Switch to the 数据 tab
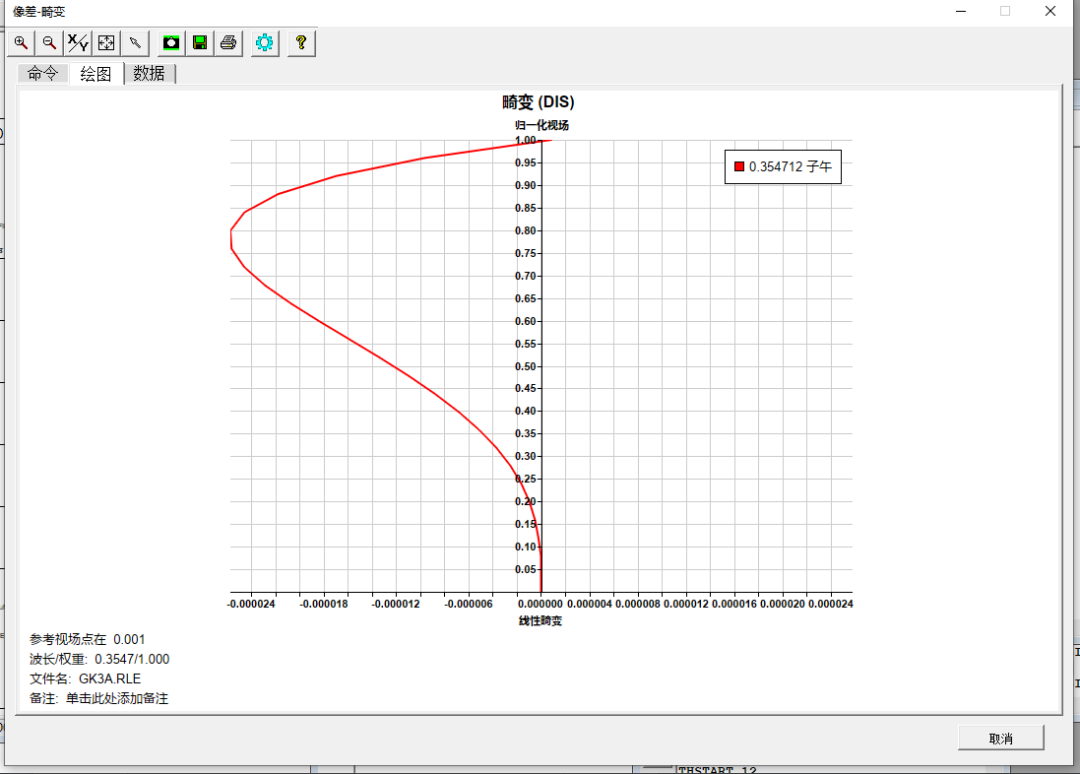This screenshot has width=1080, height=774. [149, 74]
